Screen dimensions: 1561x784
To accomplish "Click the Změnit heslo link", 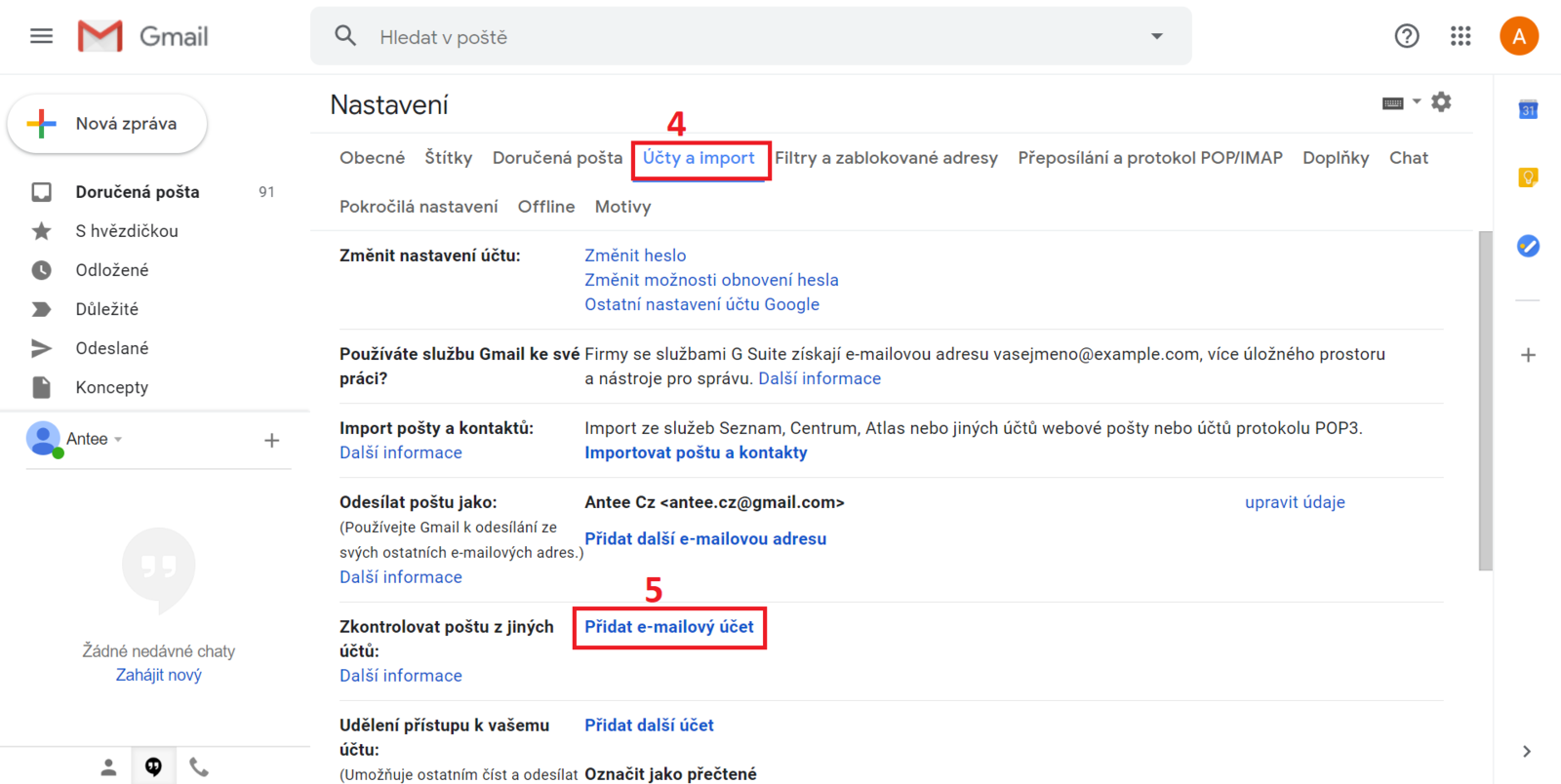I will click(x=635, y=255).
